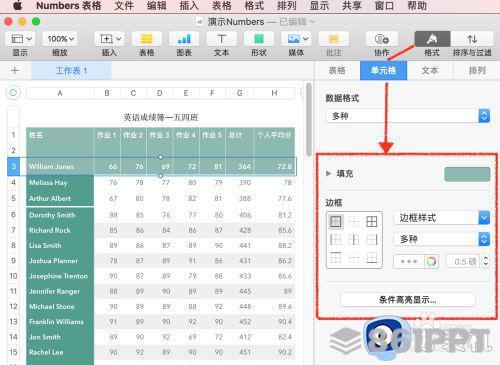Open the 显示 view toolbar button
The width and height of the screenshot is (500, 365).
[20, 39]
